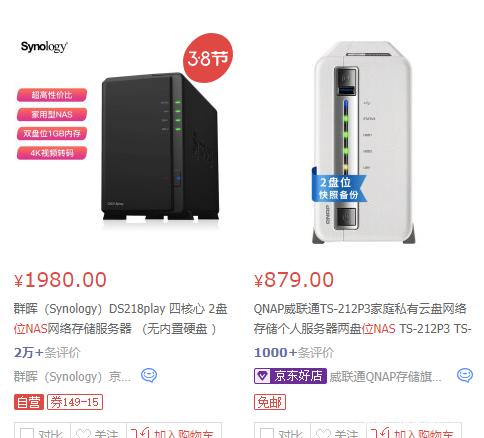Open the Synology DS218play product title
This screenshot has width=484, height=438.
click(121, 319)
